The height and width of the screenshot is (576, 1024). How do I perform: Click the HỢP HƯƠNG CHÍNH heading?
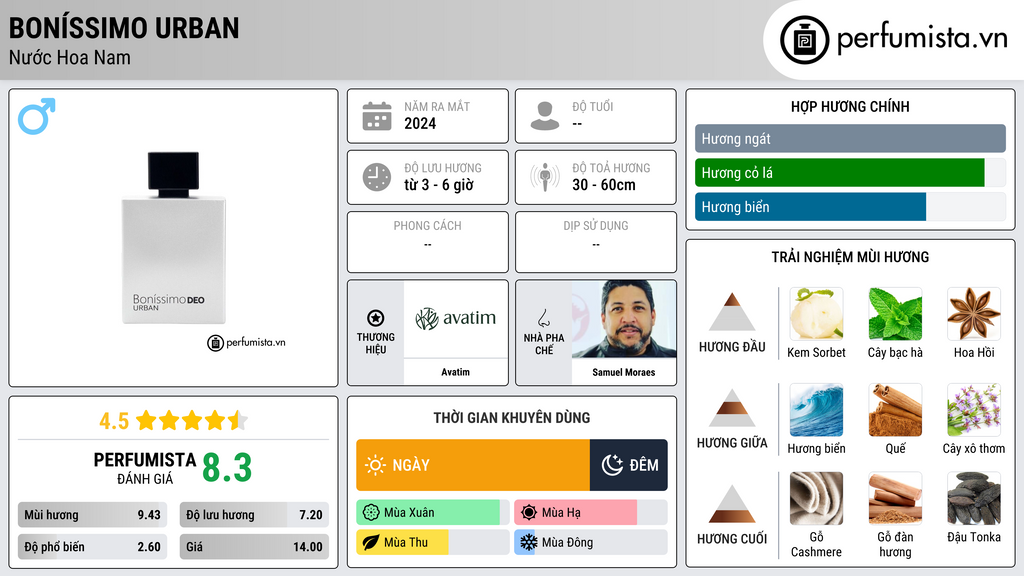coord(850,106)
